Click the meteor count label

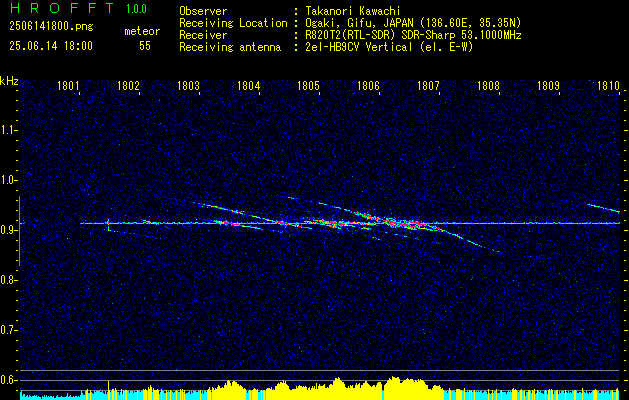pyautogui.click(x=142, y=31)
